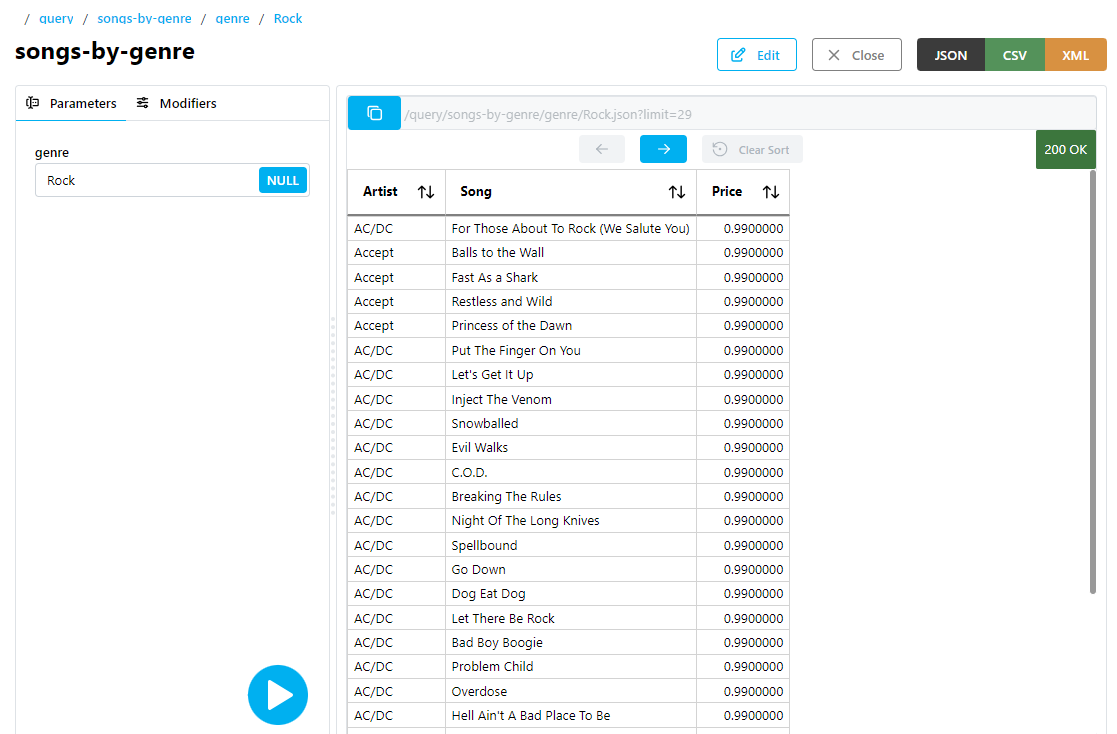Select the 'Evil Walks' cell

571,448
